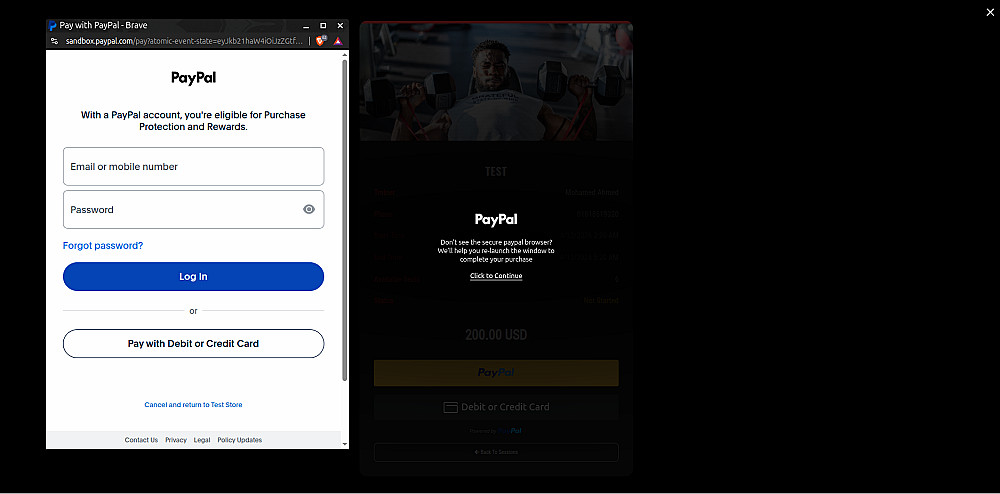Click the Brave Rewards triangle icon
This screenshot has height=494, width=1000.
pyautogui.click(x=337, y=41)
